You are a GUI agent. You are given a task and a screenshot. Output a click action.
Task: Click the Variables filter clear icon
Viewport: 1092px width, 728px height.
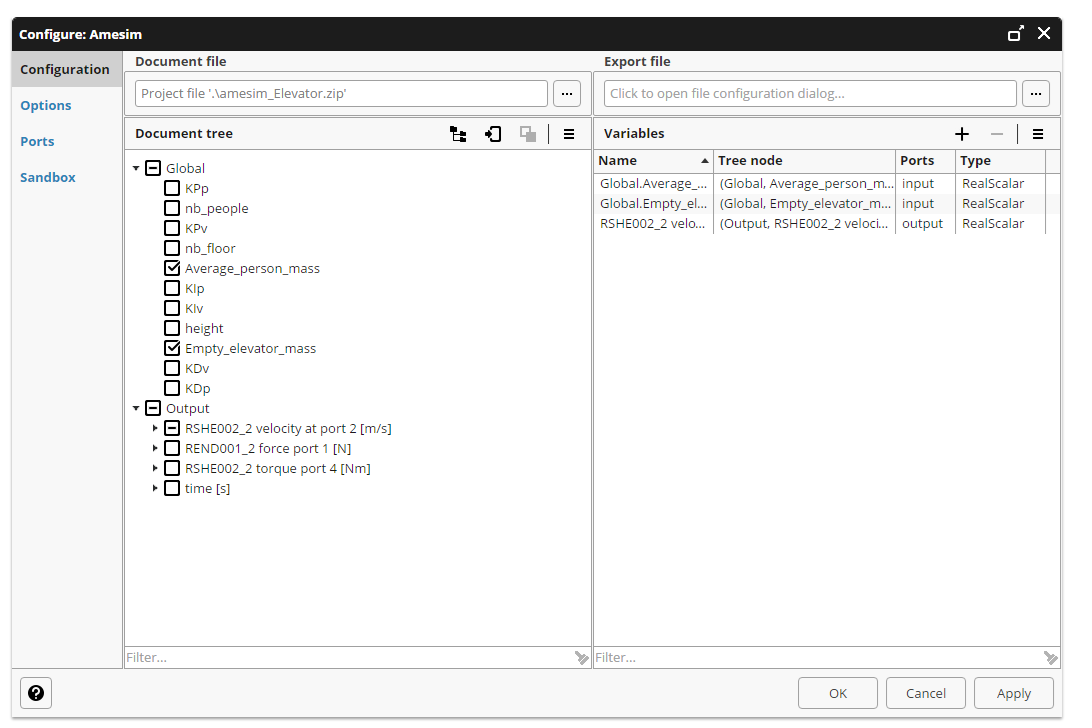(1051, 658)
